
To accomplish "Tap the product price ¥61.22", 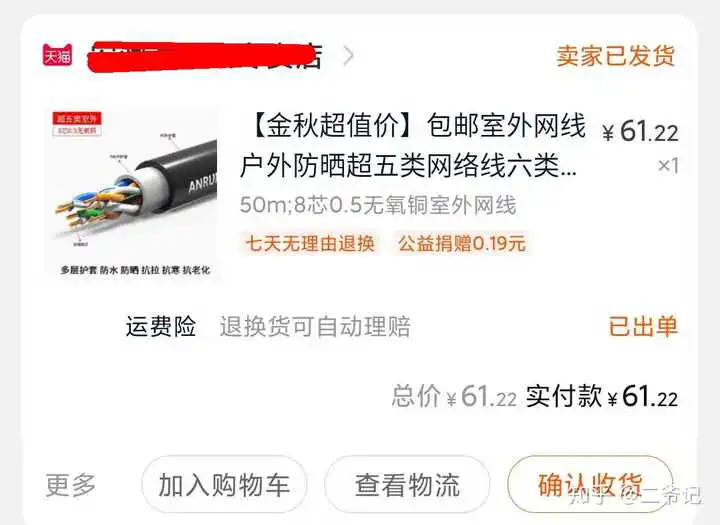I will (x=640, y=131).
